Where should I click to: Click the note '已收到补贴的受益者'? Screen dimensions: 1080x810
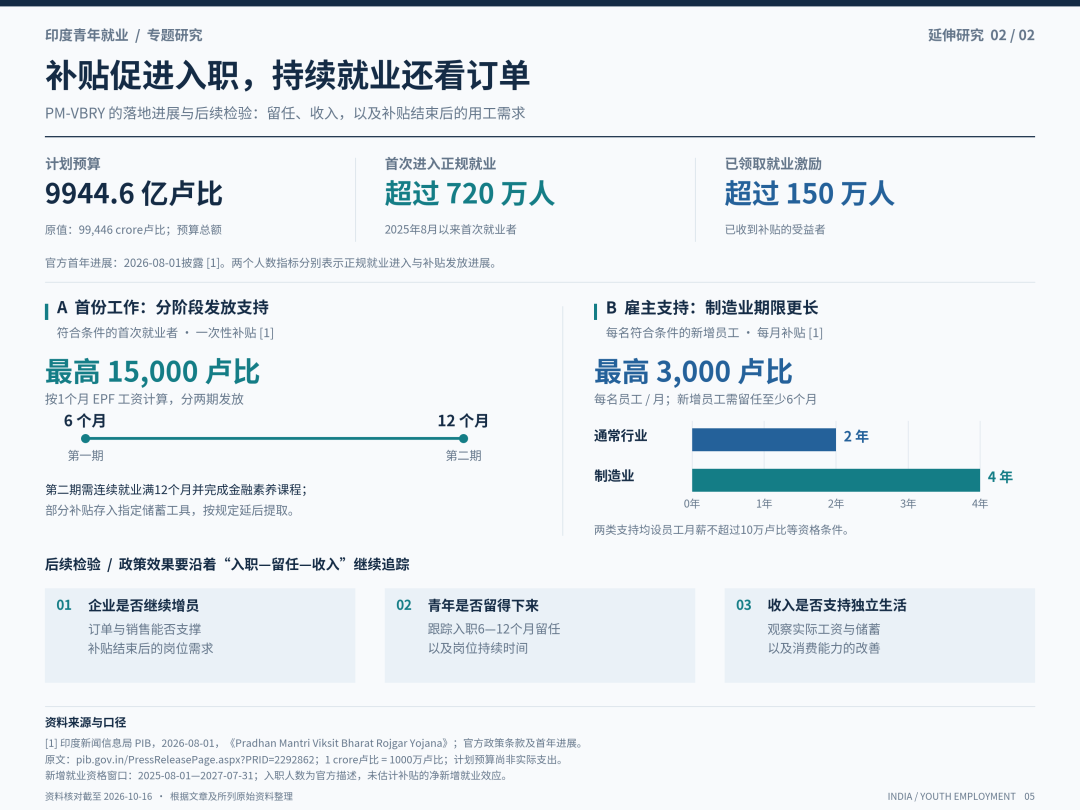(775, 230)
